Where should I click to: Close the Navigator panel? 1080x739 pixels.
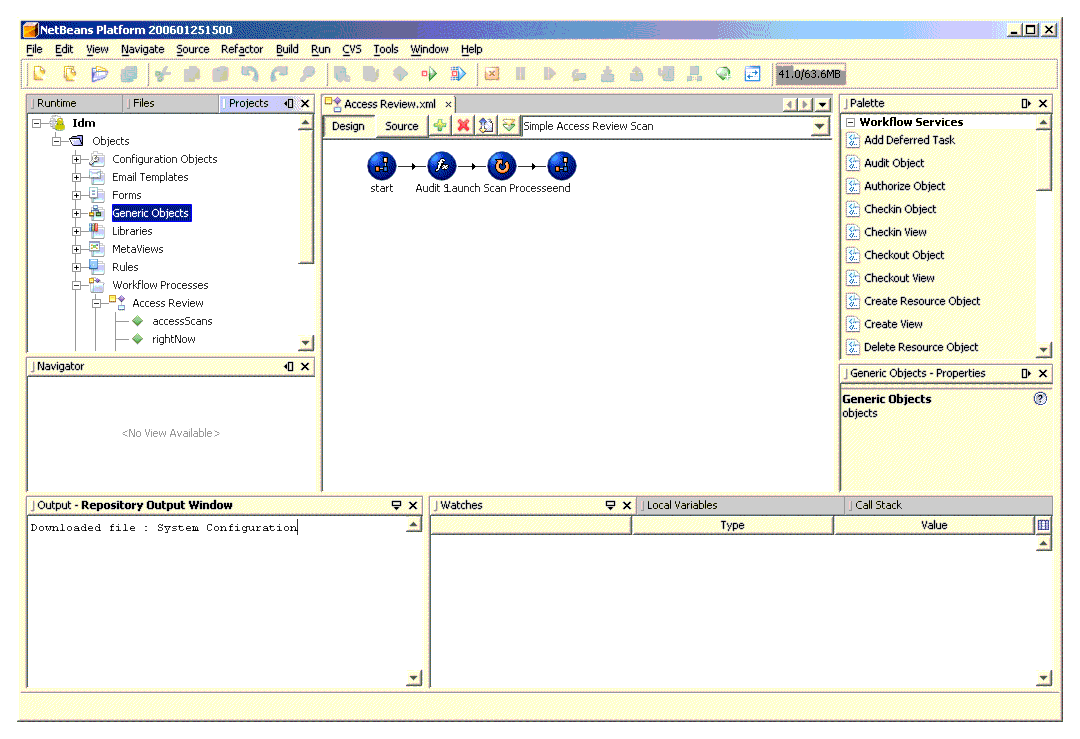(305, 366)
